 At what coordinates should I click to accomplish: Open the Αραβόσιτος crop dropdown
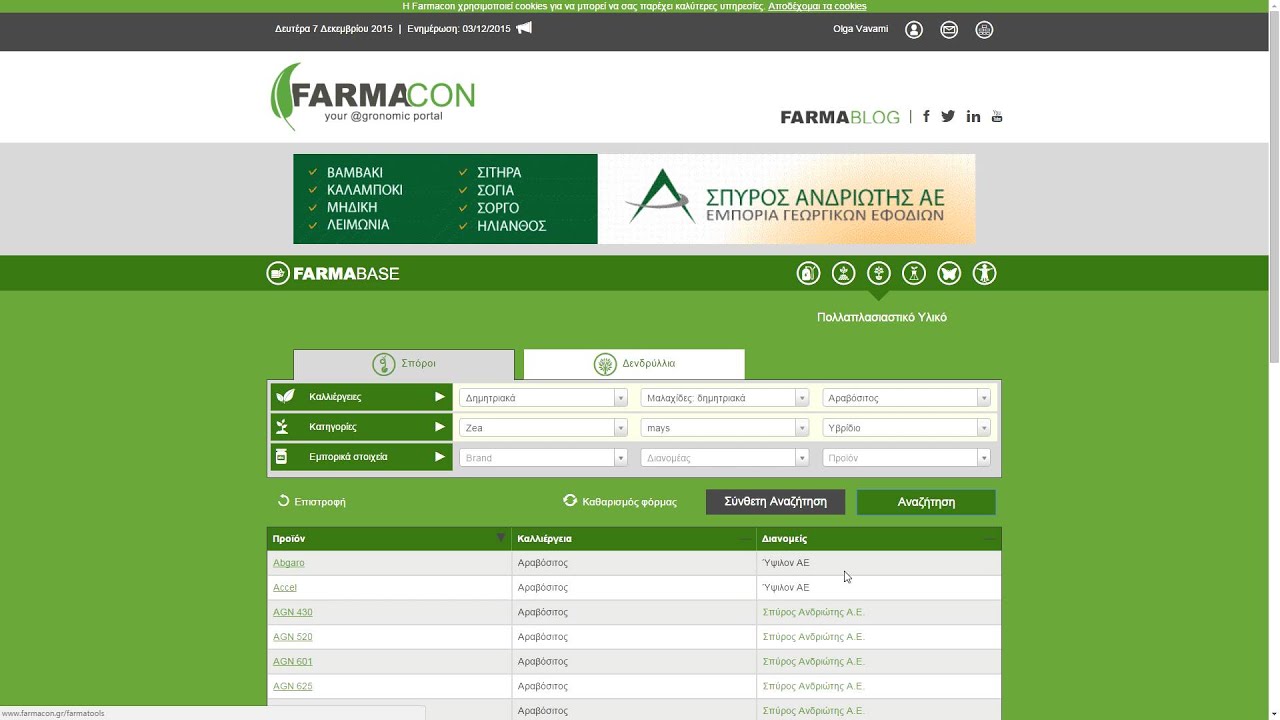[906, 398]
